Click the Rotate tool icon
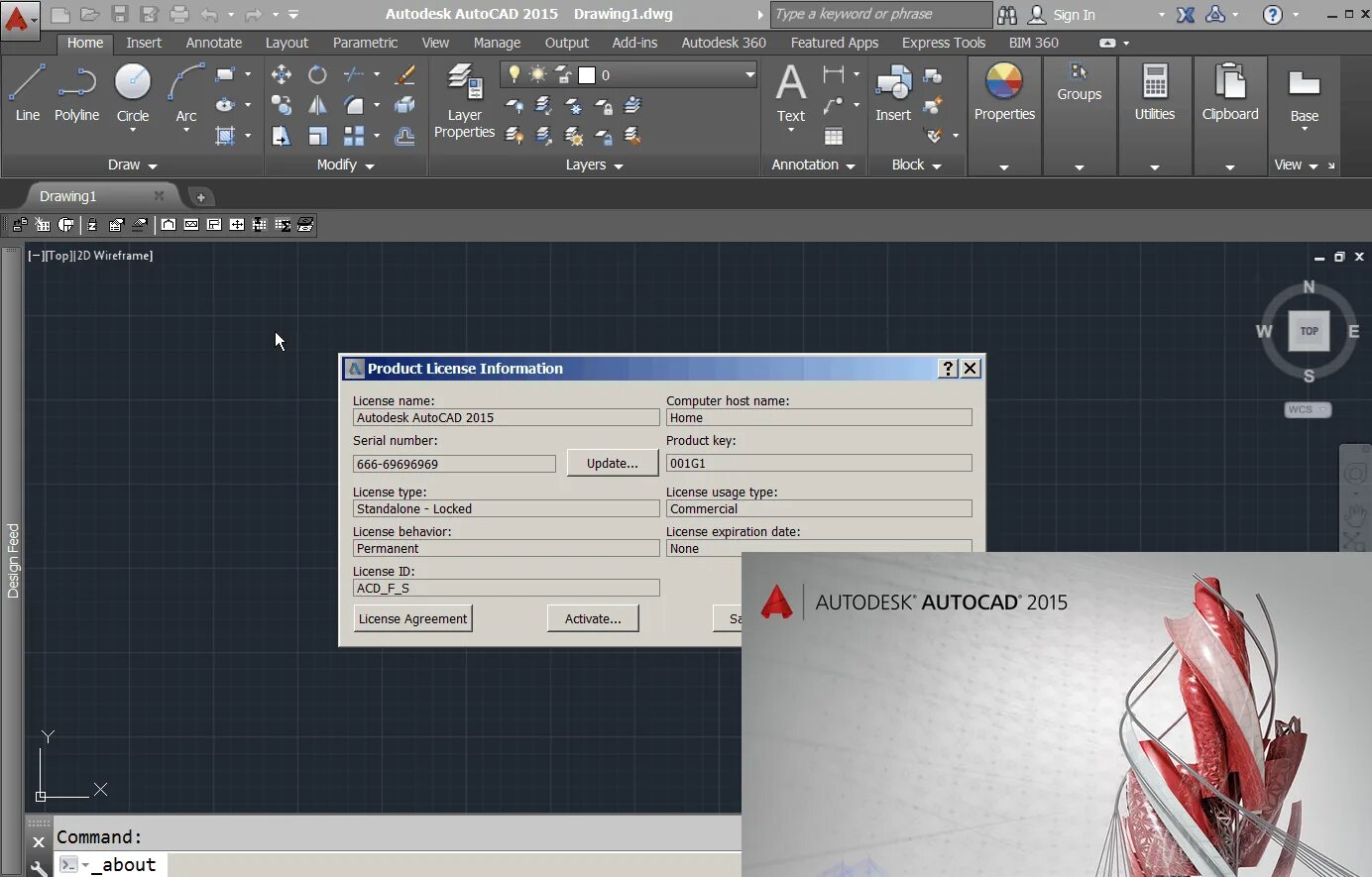This screenshot has height=877, width=1372. coord(317,74)
